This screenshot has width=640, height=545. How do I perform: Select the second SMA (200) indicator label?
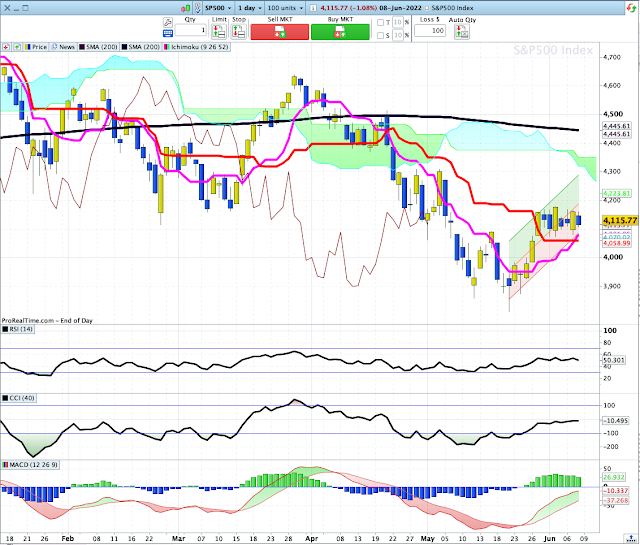pyautogui.click(x=140, y=47)
